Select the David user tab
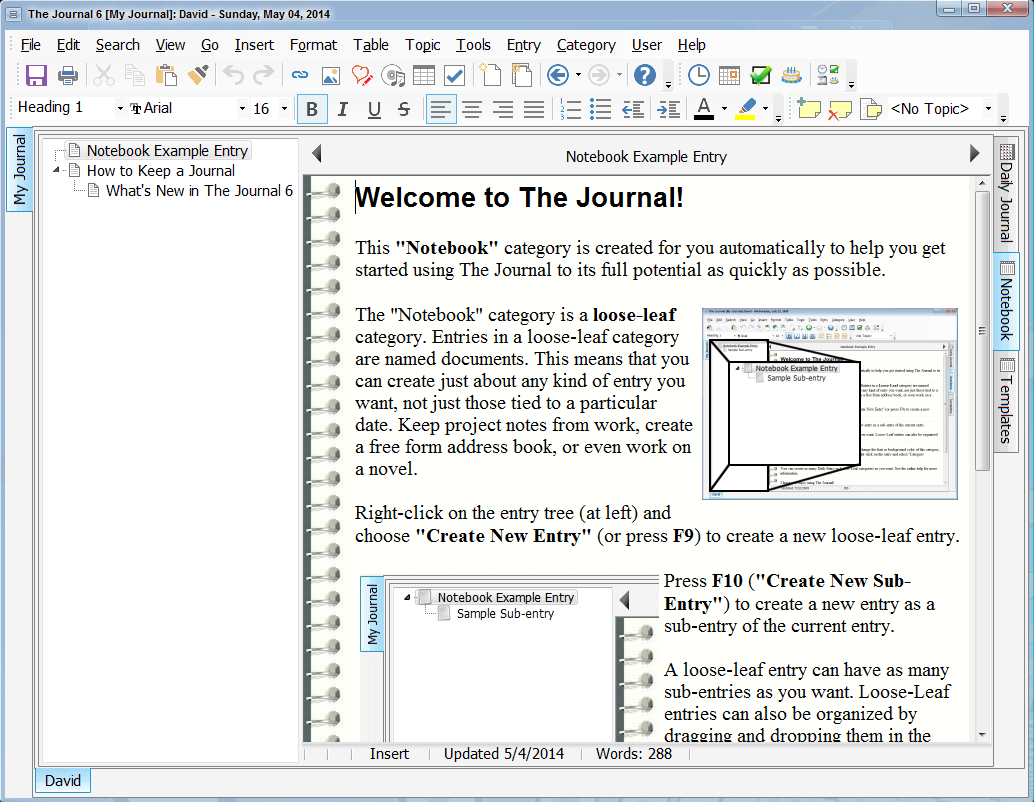1034x802 pixels. (63, 781)
